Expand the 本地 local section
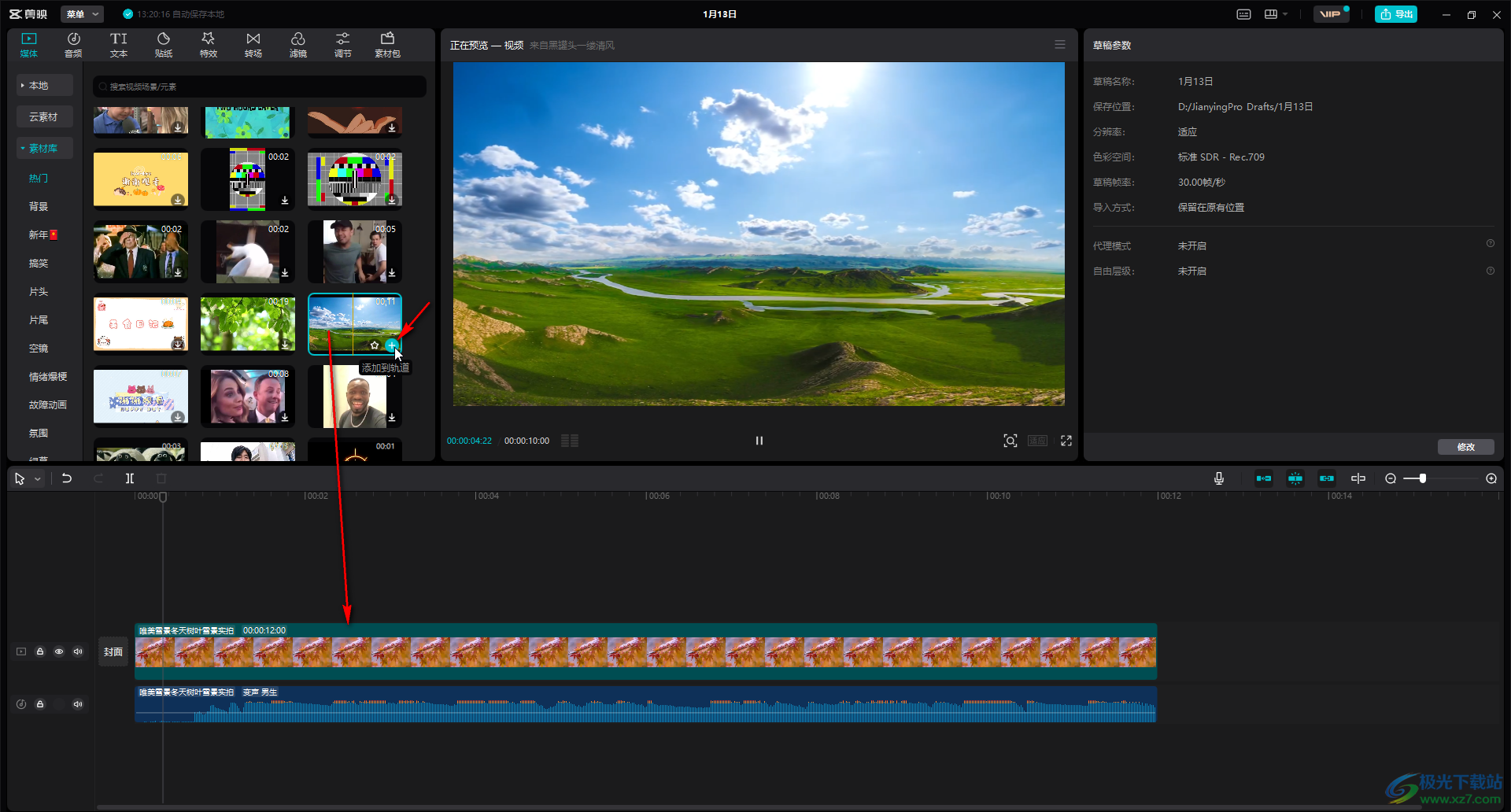Screen dimensions: 1511x812 (45, 85)
